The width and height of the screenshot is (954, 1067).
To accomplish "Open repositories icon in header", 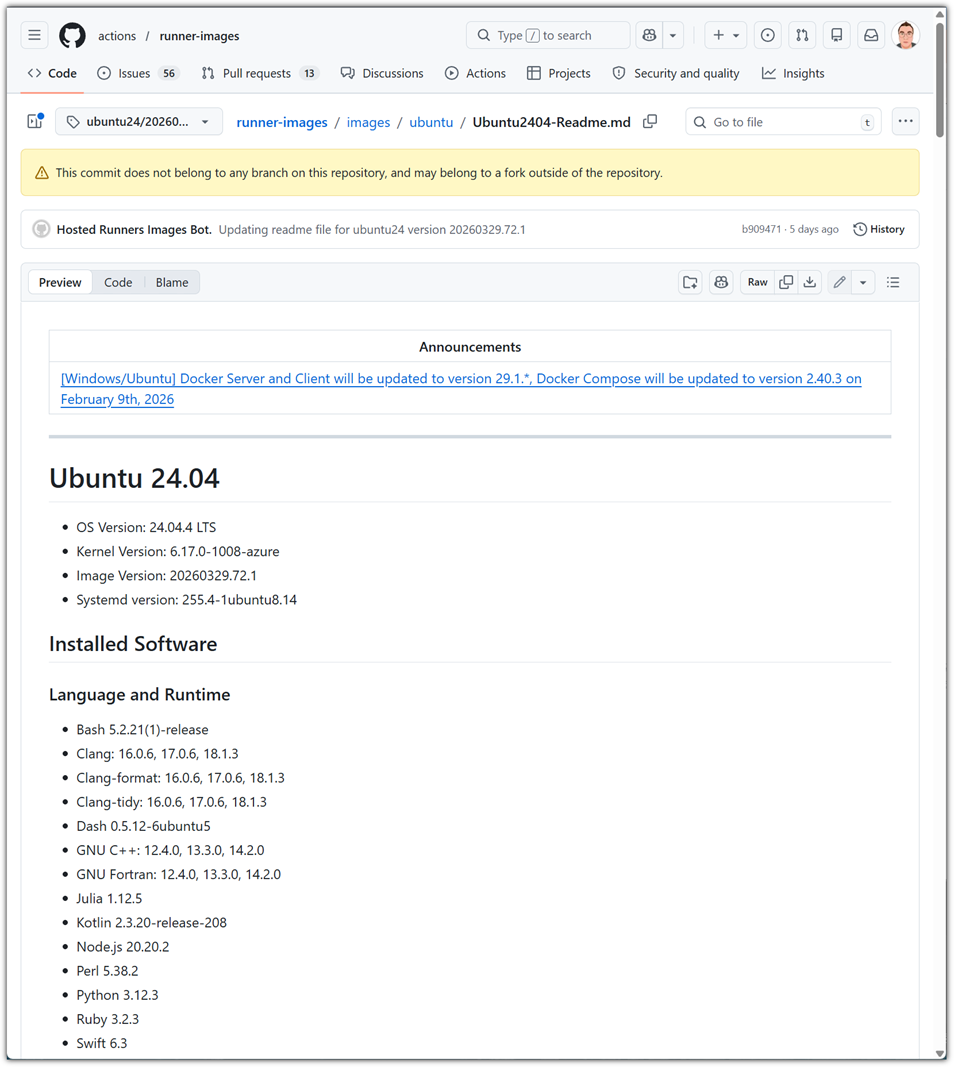I will [837, 35].
